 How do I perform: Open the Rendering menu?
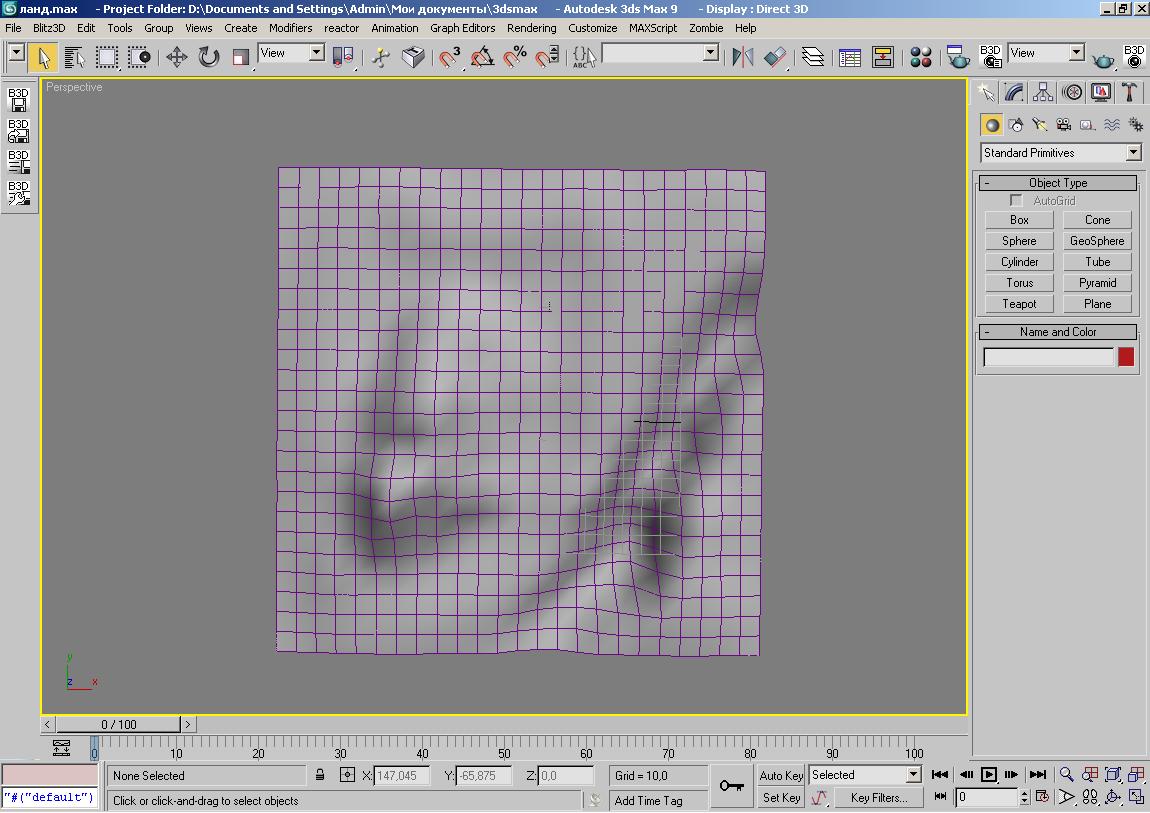pos(531,28)
